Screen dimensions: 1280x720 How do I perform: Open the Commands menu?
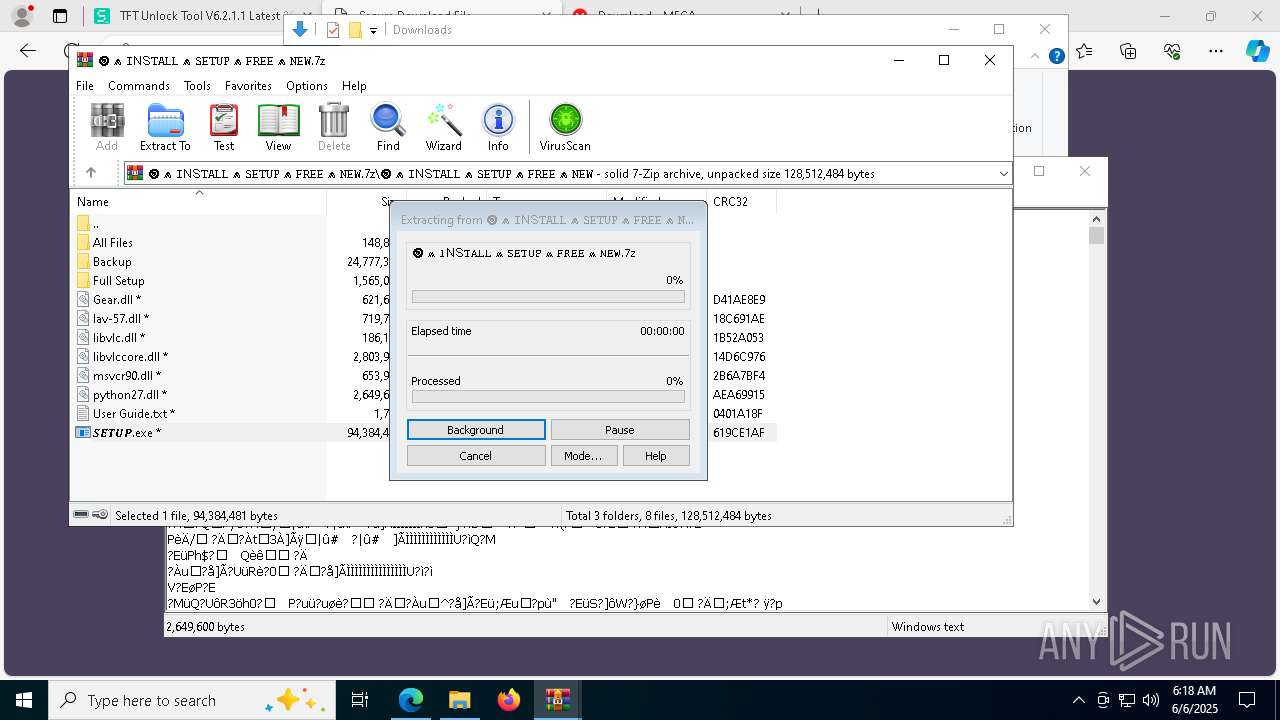[x=139, y=86]
